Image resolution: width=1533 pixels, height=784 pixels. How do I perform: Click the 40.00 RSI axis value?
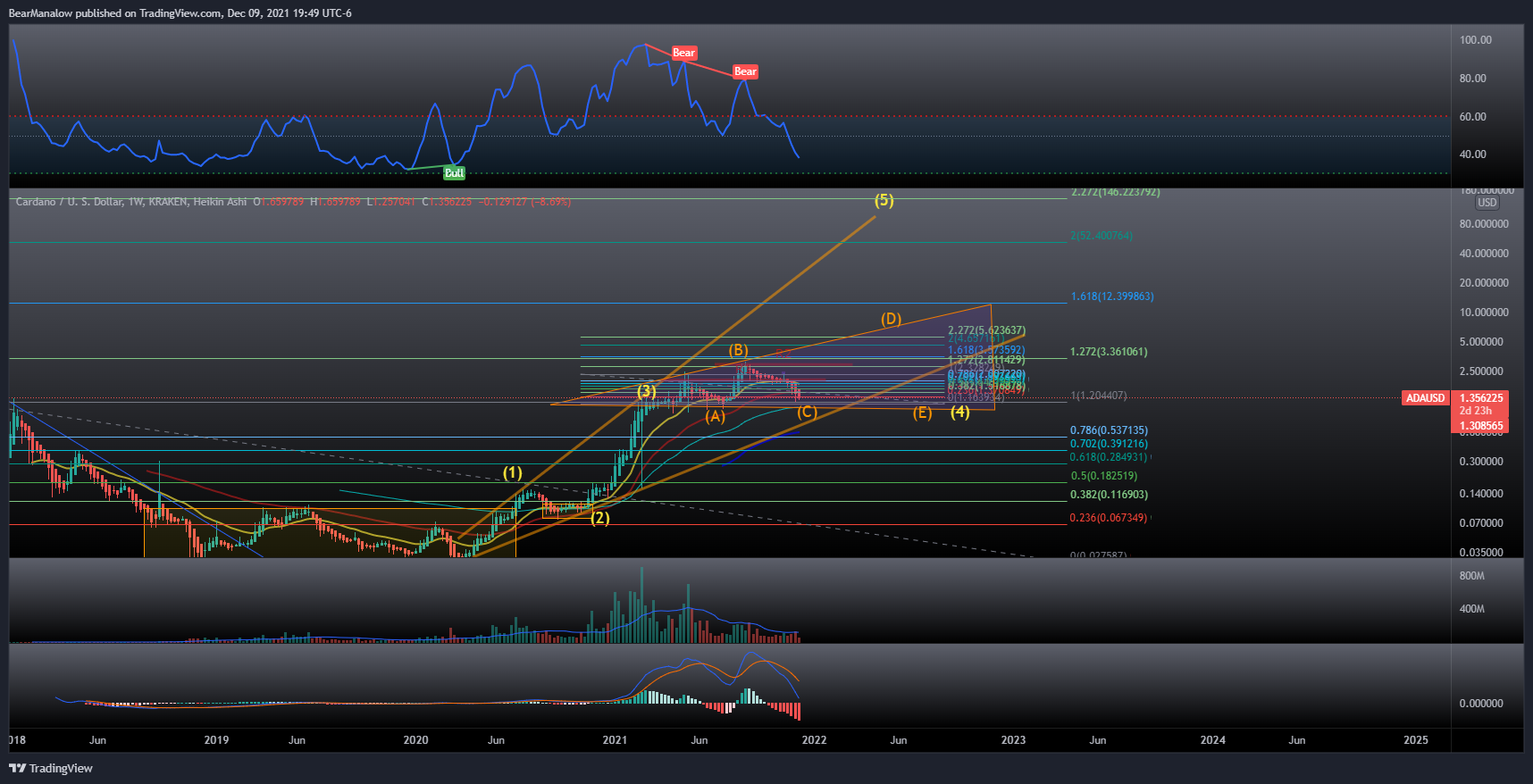pos(1473,154)
